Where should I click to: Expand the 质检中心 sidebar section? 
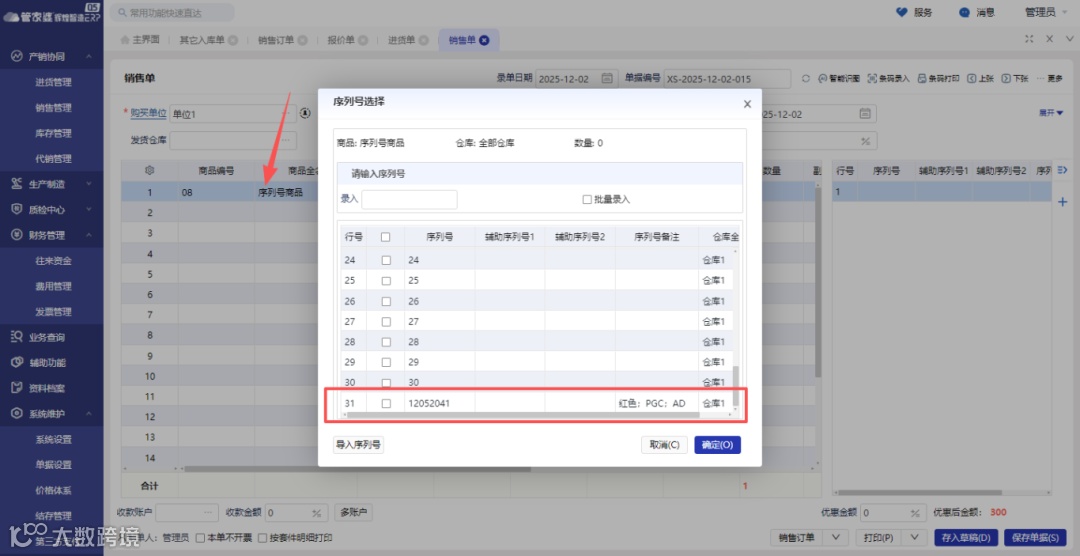[x=89, y=209]
